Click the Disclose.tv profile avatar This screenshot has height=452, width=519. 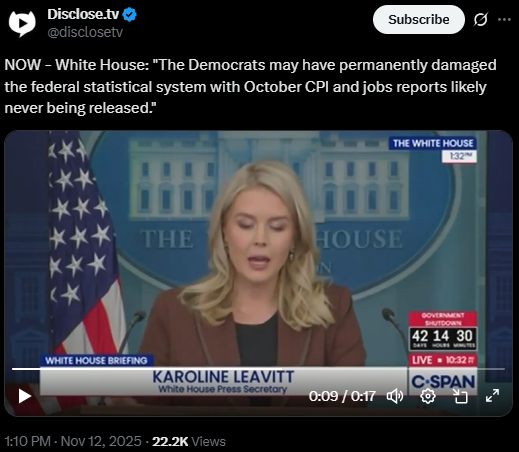coord(22,23)
